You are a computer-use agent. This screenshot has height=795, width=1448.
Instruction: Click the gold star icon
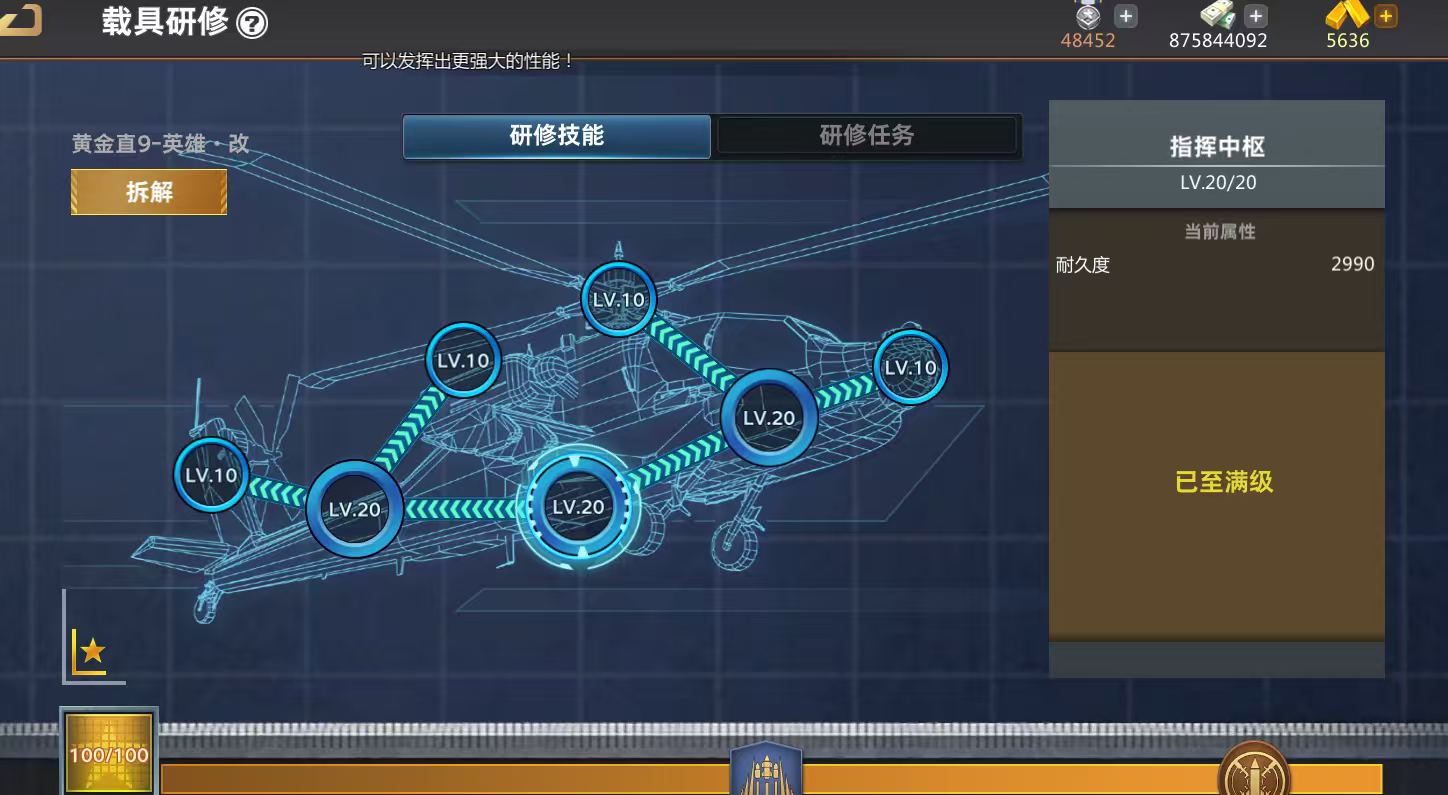(92, 651)
